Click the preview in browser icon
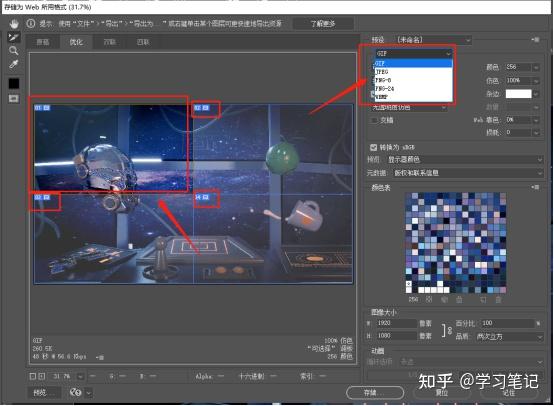 [75, 392]
